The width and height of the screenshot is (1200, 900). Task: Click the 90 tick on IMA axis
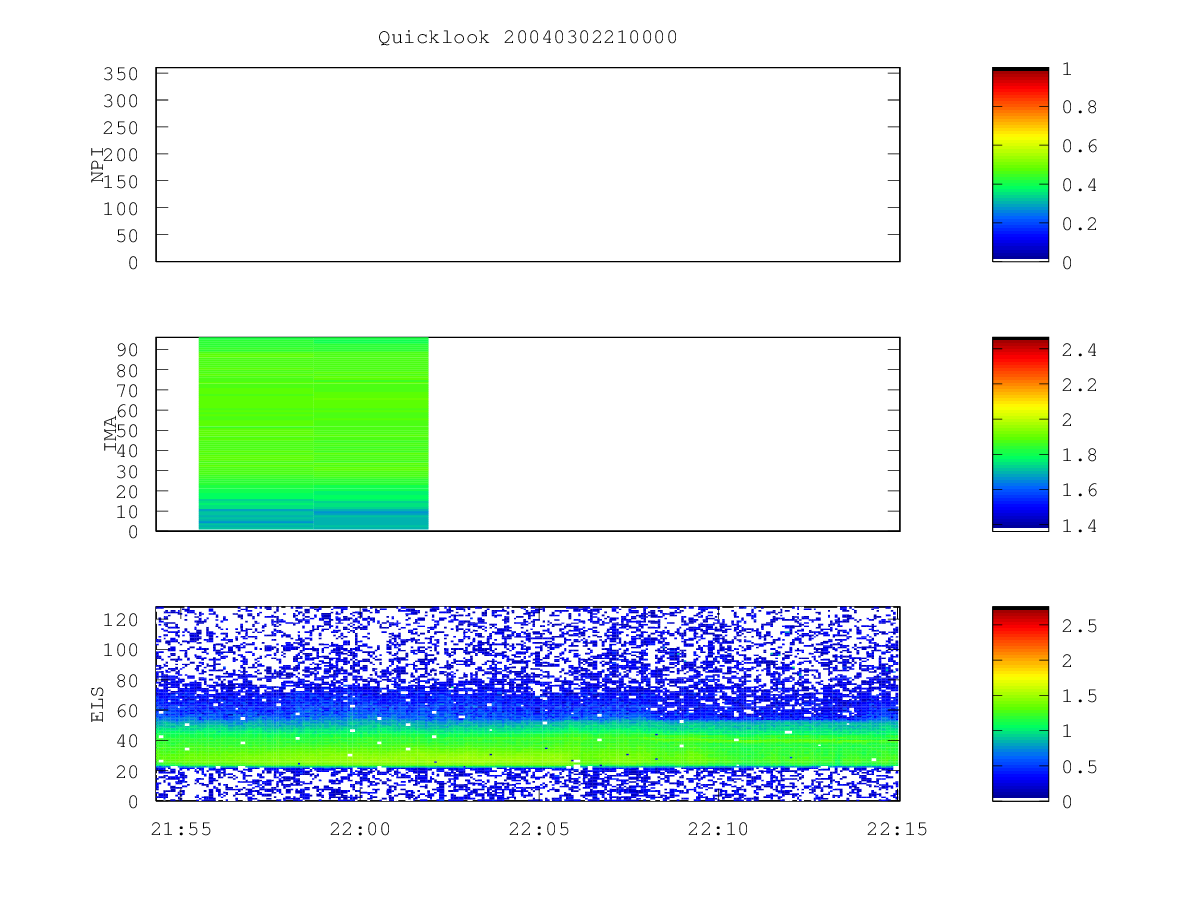tap(127, 350)
